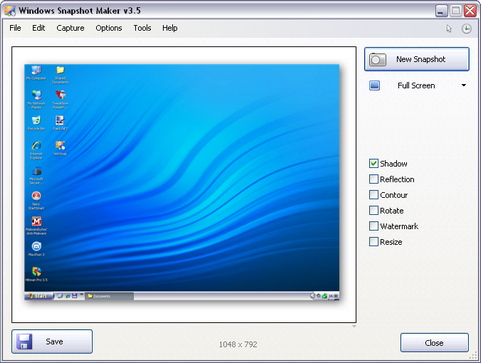The width and height of the screenshot is (481, 363).
Task: Enable the Watermark checkbox
Action: [x=374, y=226]
